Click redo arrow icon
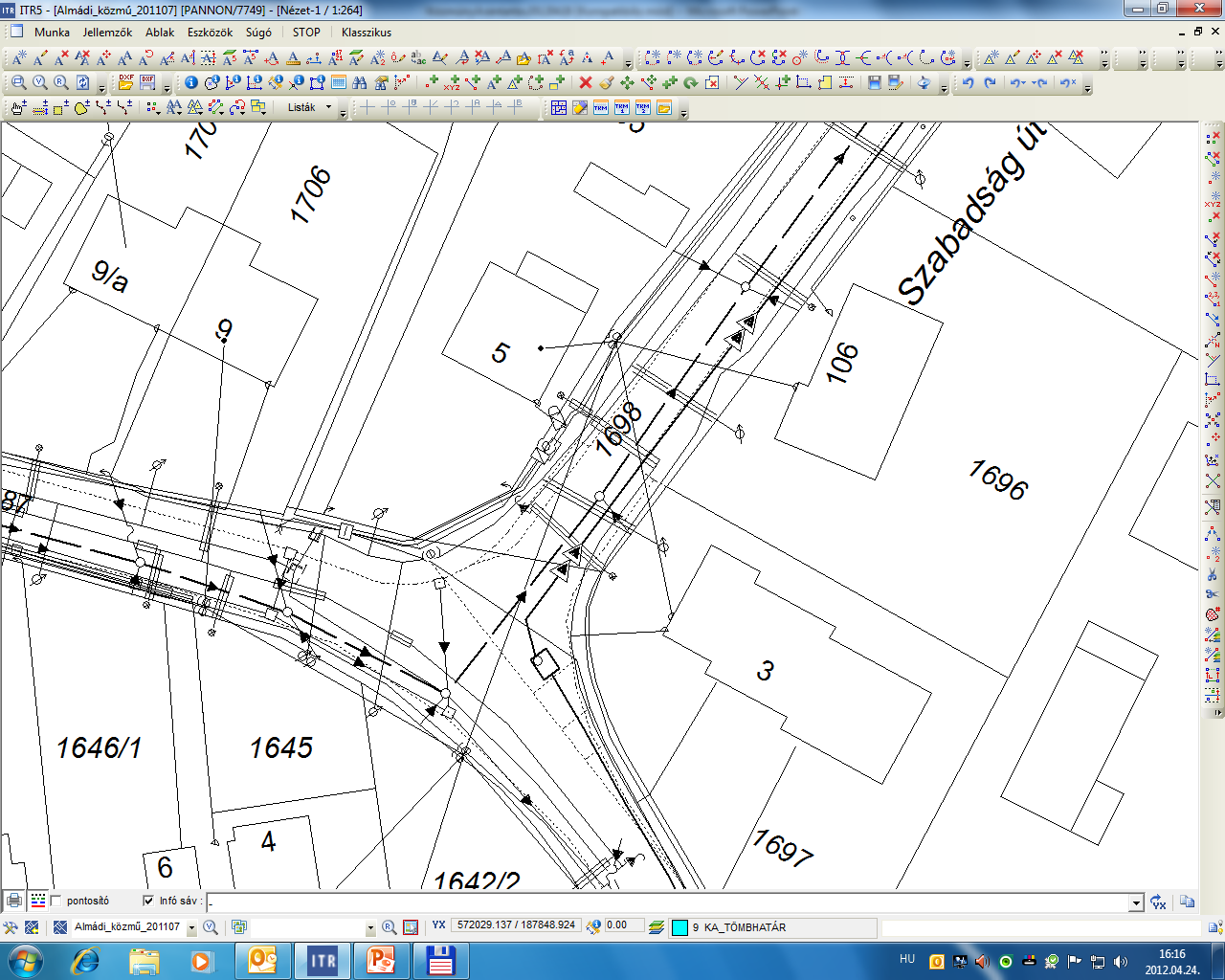 click(x=990, y=82)
